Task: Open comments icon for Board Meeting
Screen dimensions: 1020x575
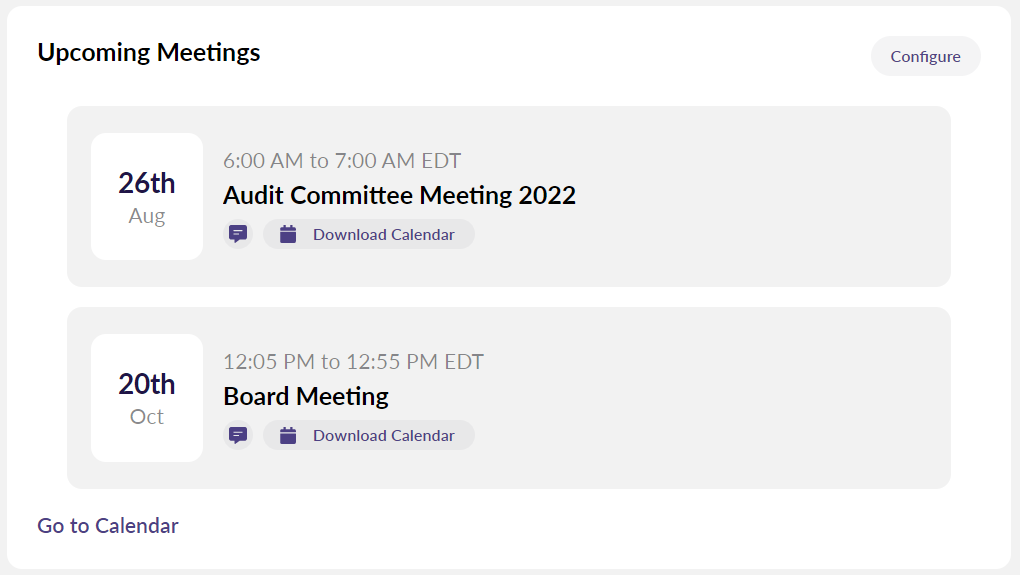Action: click(x=238, y=435)
